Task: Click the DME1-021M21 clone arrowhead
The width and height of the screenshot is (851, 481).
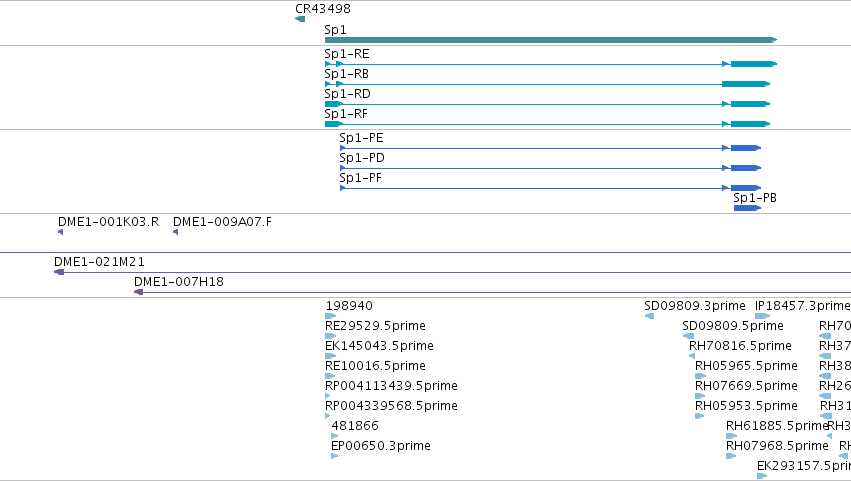Action: pos(59,272)
